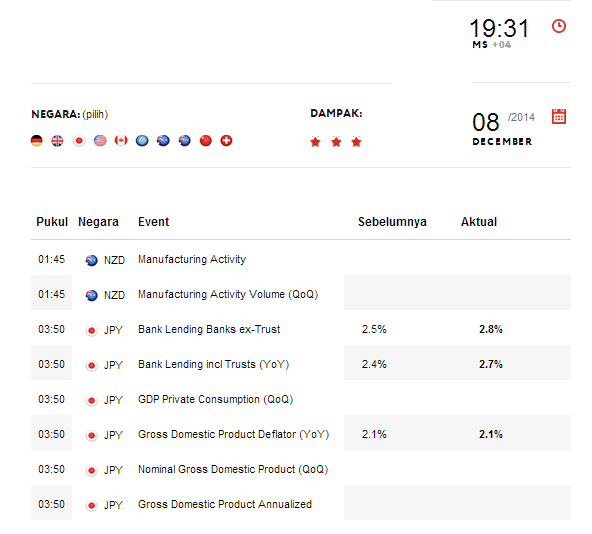Click the red clock timezone icon

pyautogui.click(x=559, y=26)
